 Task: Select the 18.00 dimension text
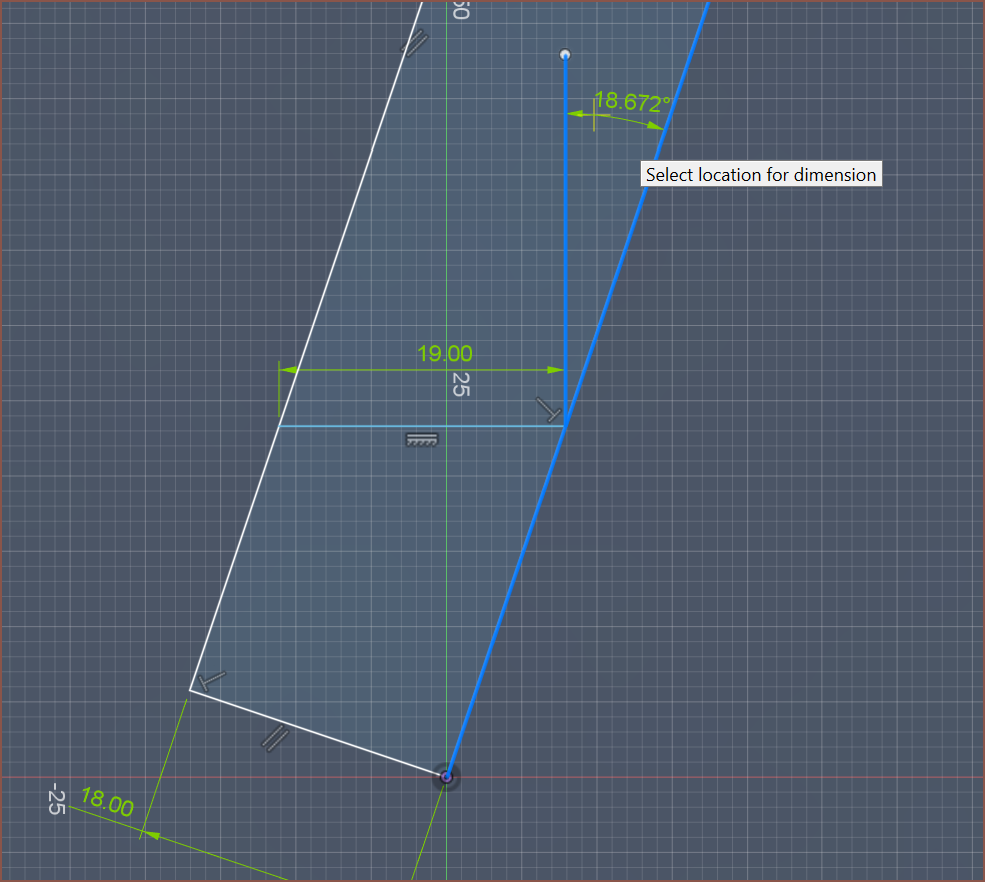106,803
